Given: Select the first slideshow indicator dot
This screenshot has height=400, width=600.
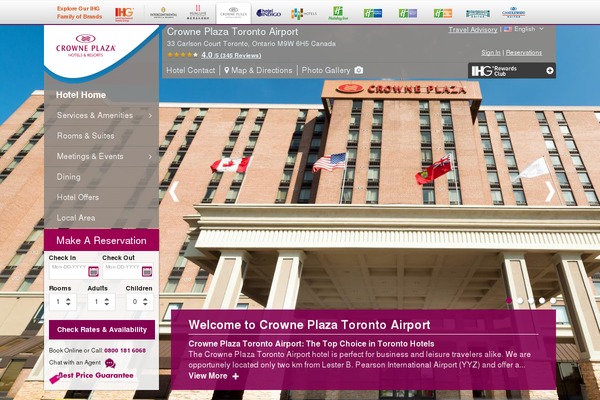Looking at the screenshot, I should 509,300.
